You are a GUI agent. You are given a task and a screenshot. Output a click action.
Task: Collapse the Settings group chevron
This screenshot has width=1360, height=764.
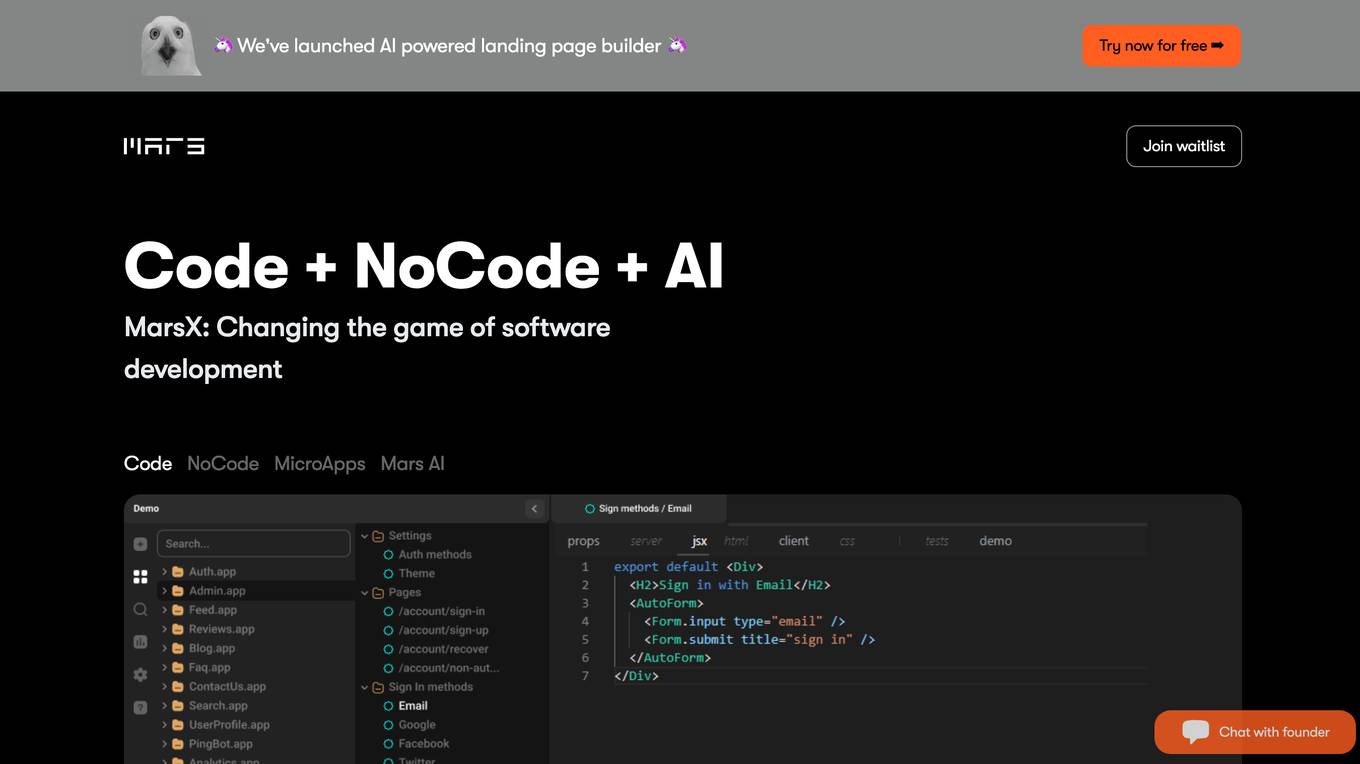[x=365, y=536]
